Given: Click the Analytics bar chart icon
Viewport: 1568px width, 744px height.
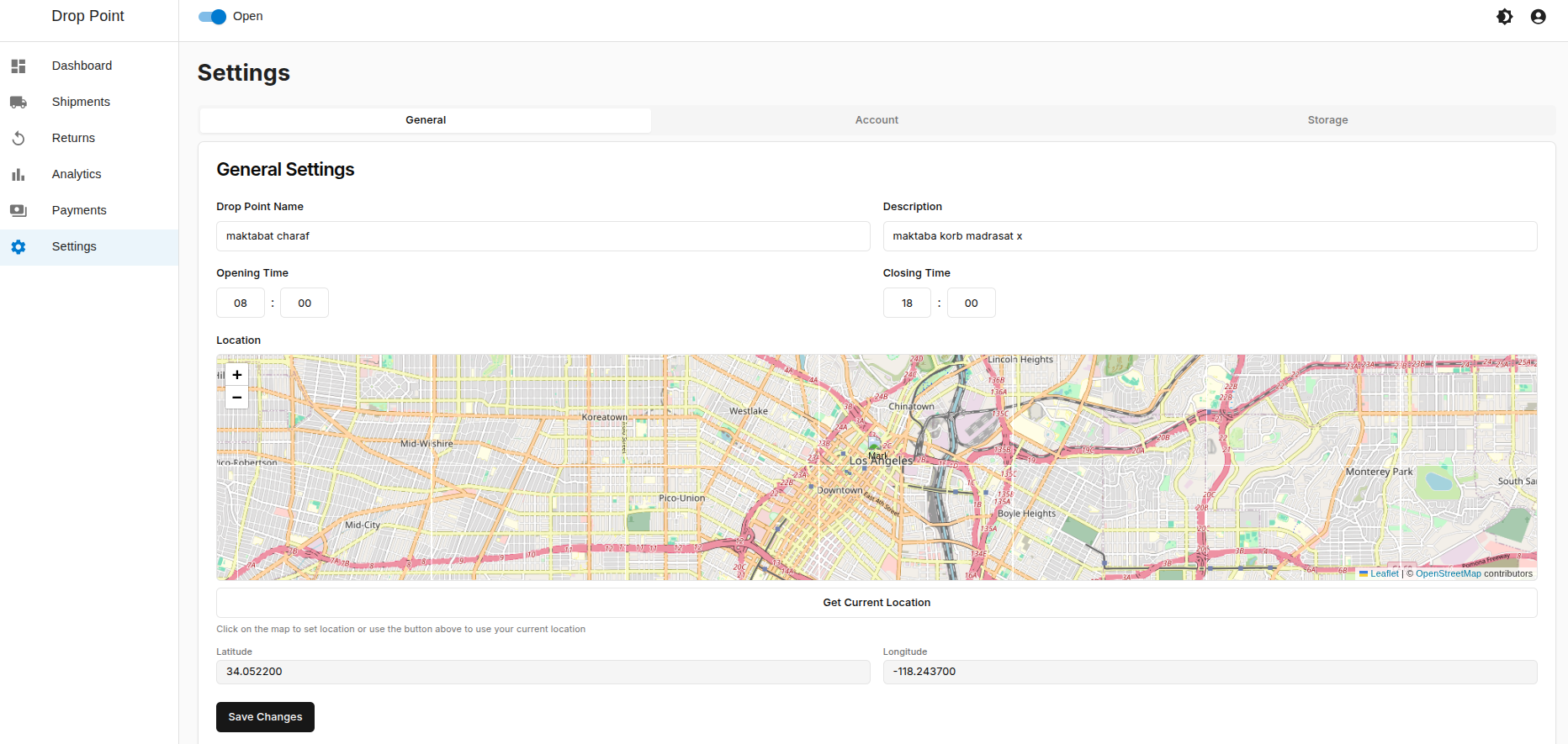Looking at the screenshot, I should [x=19, y=174].
